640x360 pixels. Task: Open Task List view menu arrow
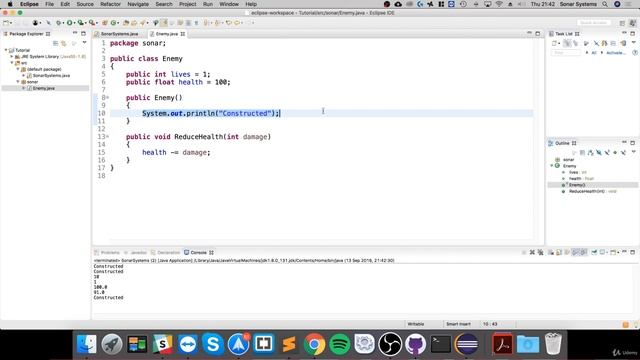(633, 43)
